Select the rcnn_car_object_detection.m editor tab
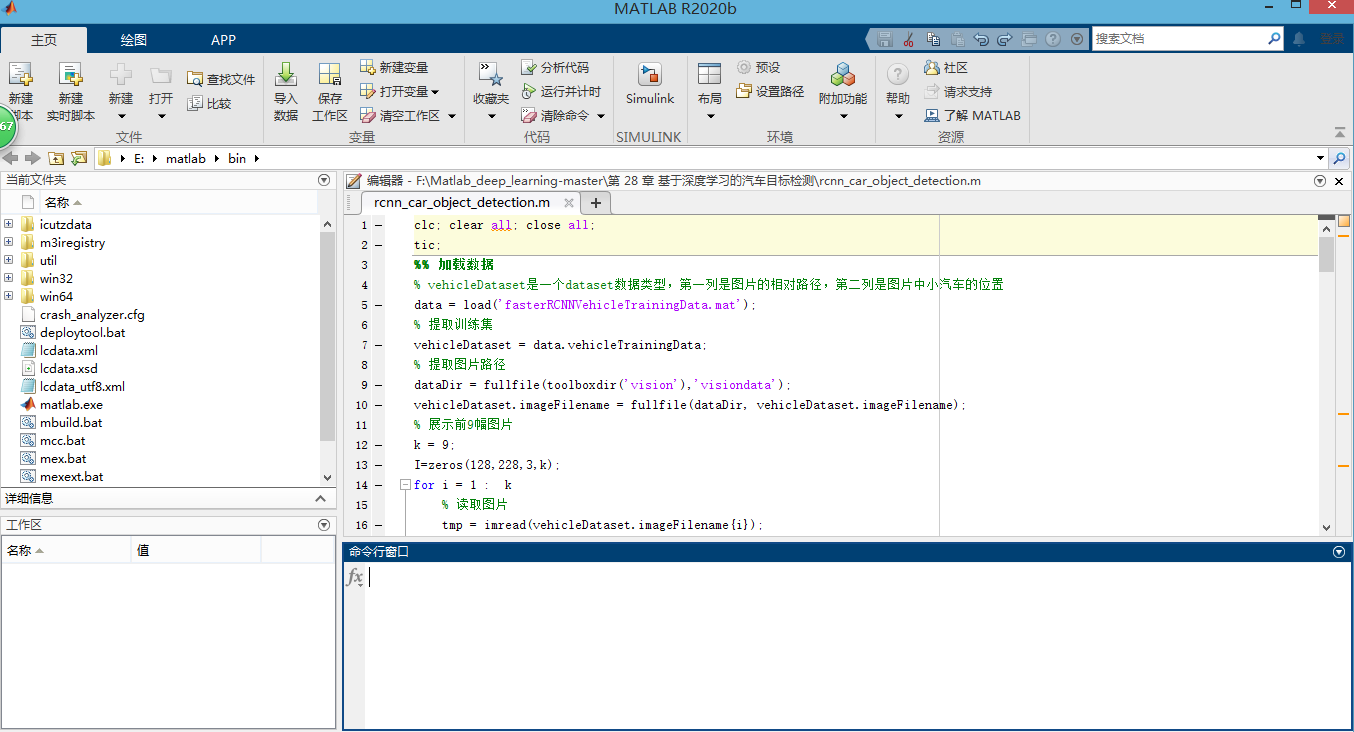Viewport: 1354px width, 732px height. (x=462, y=202)
